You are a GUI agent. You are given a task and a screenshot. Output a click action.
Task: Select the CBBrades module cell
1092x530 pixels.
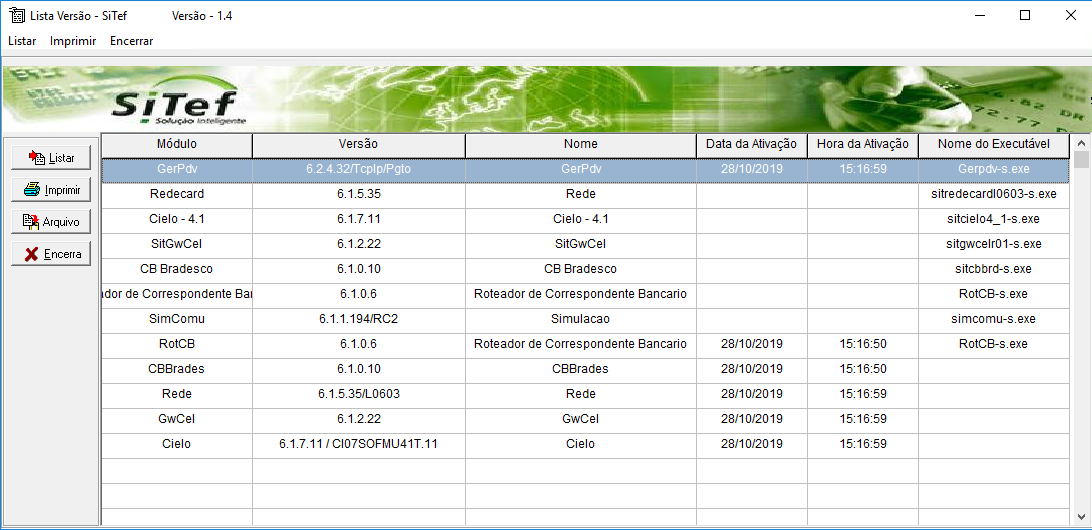point(177,370)
